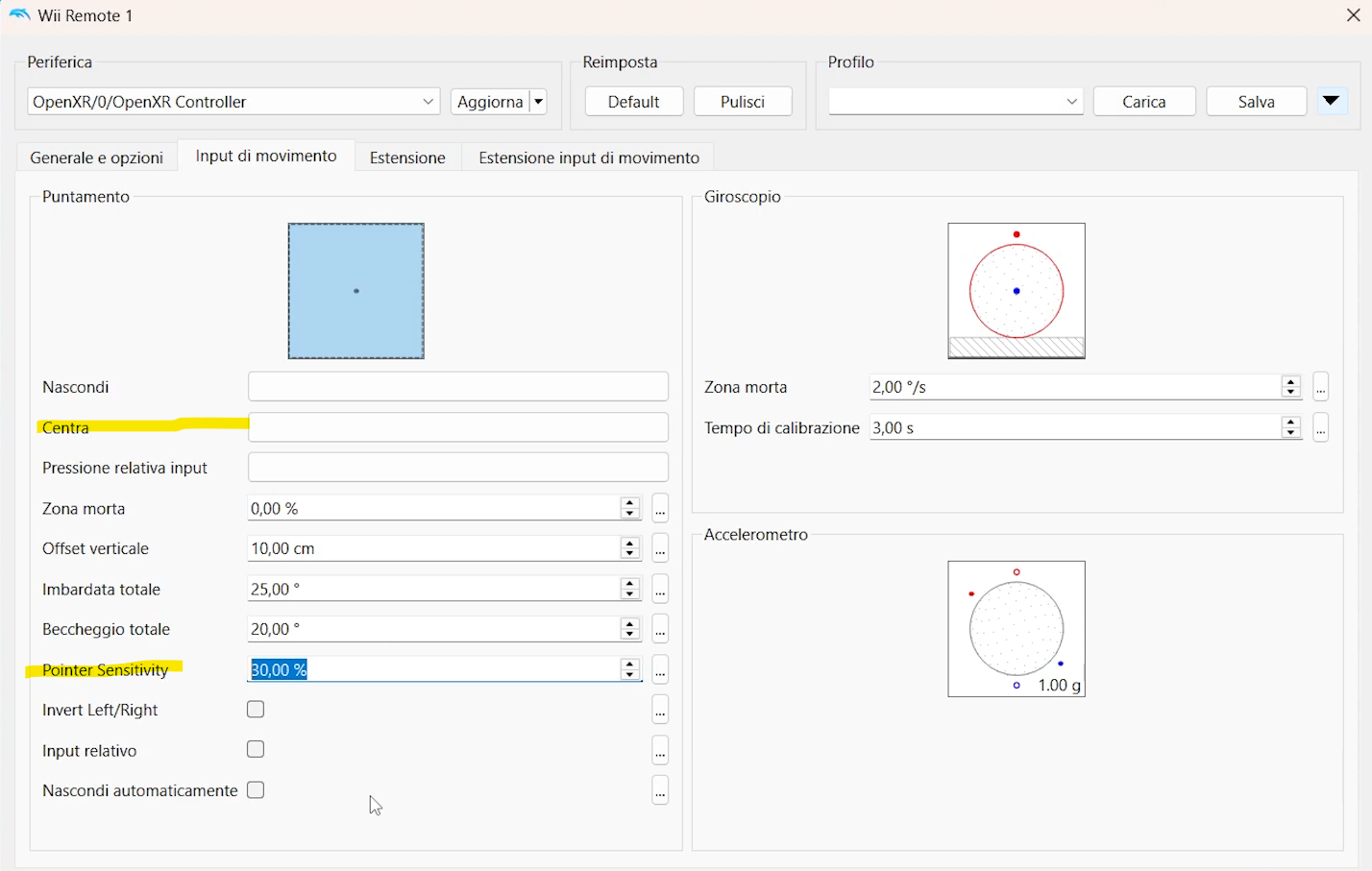
Task: Open the Estensione input di movimento tab
Action: (588, 157)
